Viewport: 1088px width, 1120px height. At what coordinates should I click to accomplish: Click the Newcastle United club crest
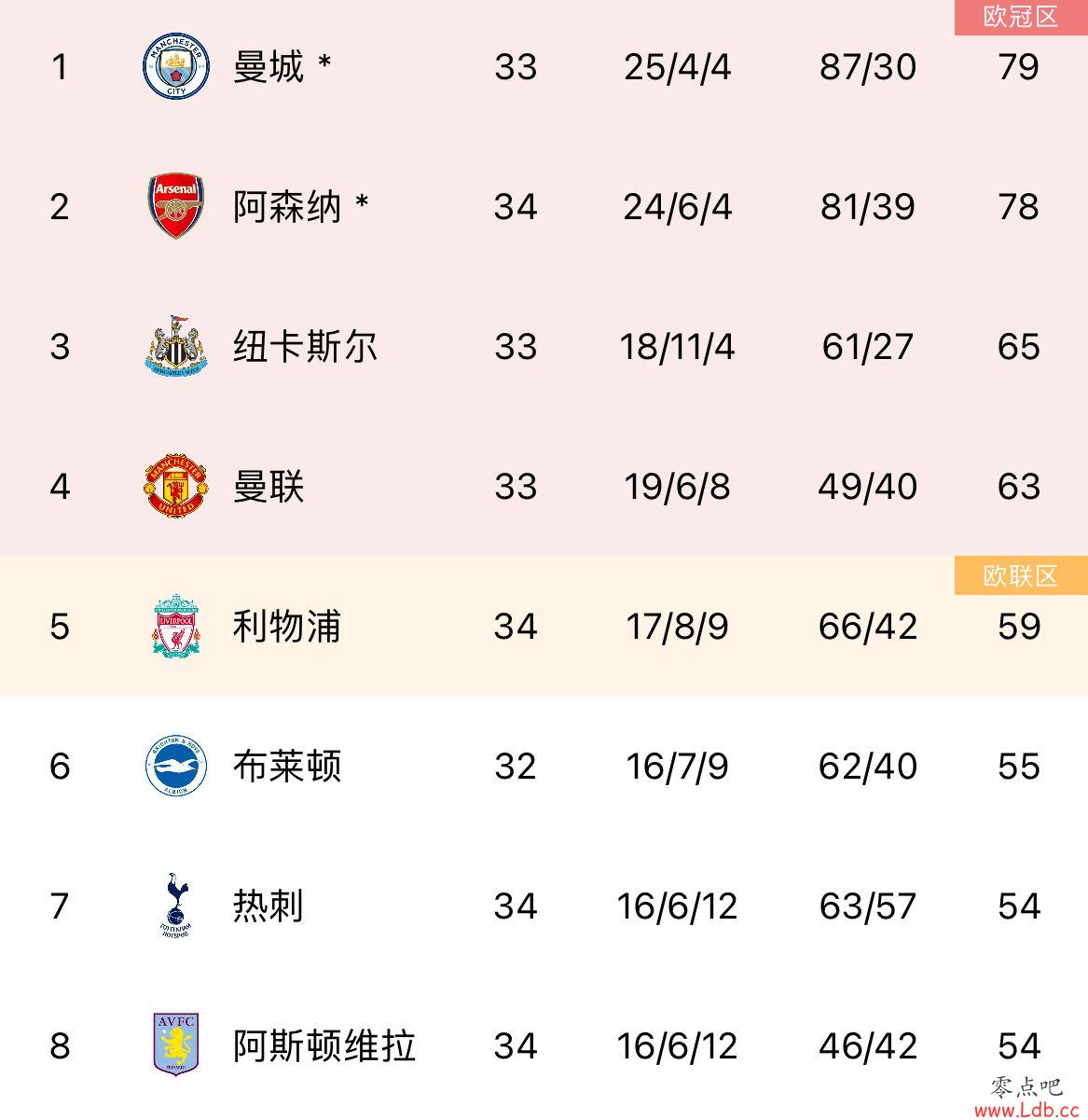(x=176, y=346)
